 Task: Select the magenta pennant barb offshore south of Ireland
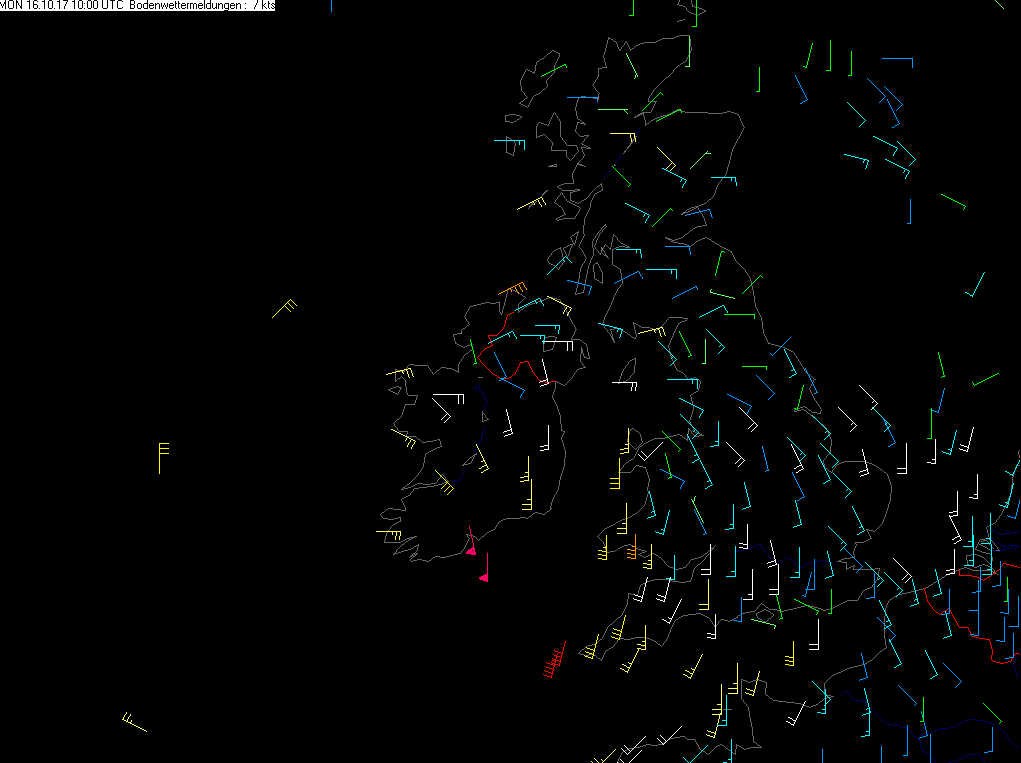pyautogui.click(x=484, y=567)
